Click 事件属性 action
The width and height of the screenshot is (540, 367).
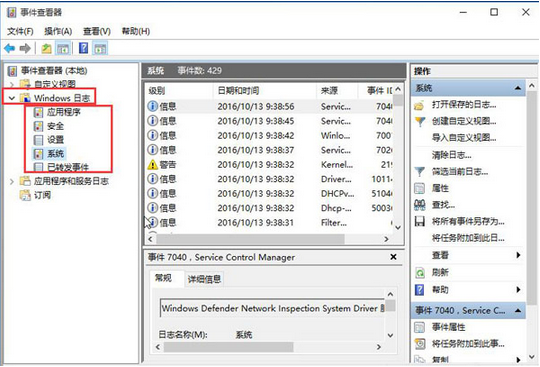point(448,327)
